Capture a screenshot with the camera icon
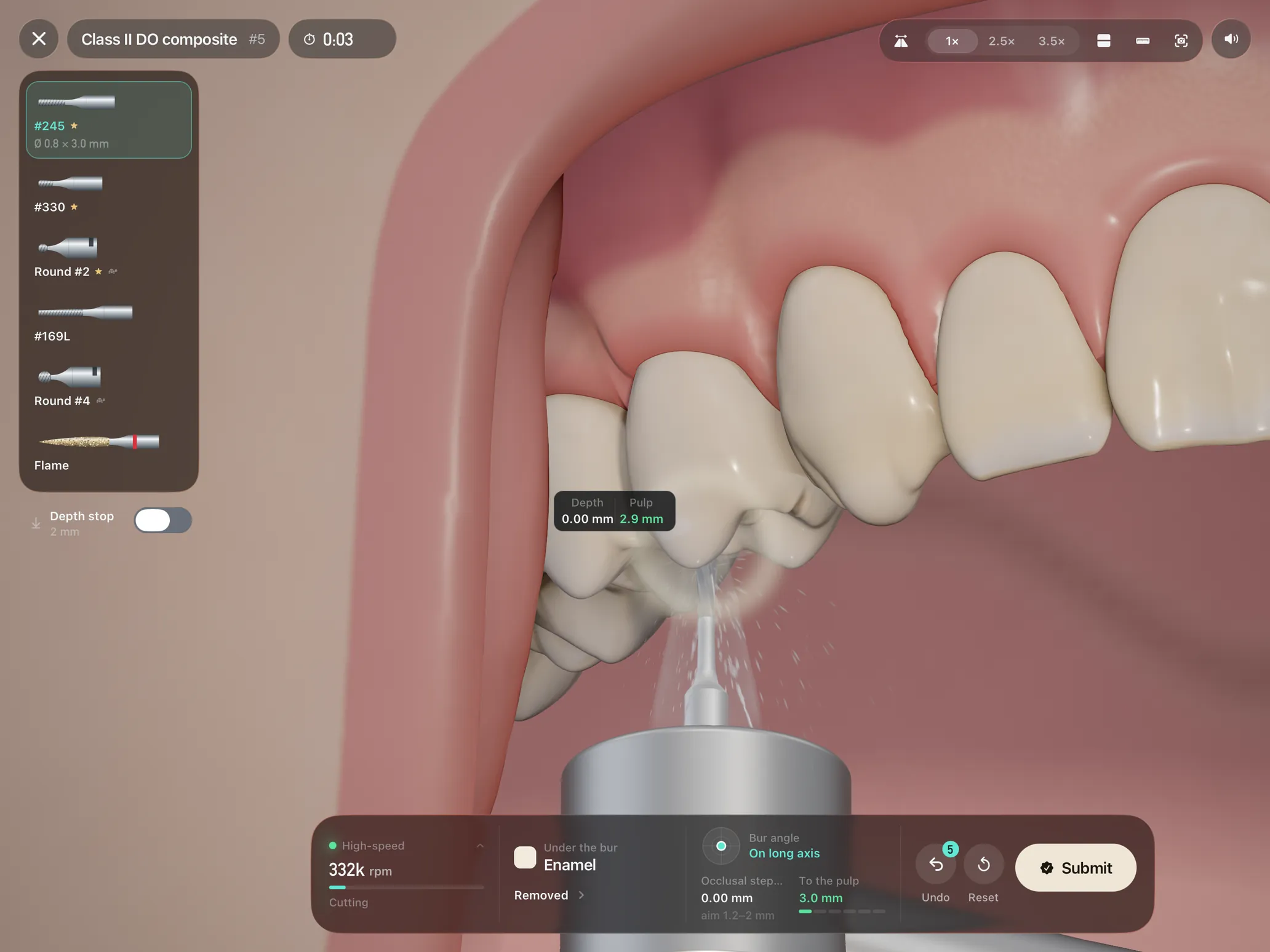Image resolution: width=1270 pixels, height=952 pixels. pos(1181,41)
